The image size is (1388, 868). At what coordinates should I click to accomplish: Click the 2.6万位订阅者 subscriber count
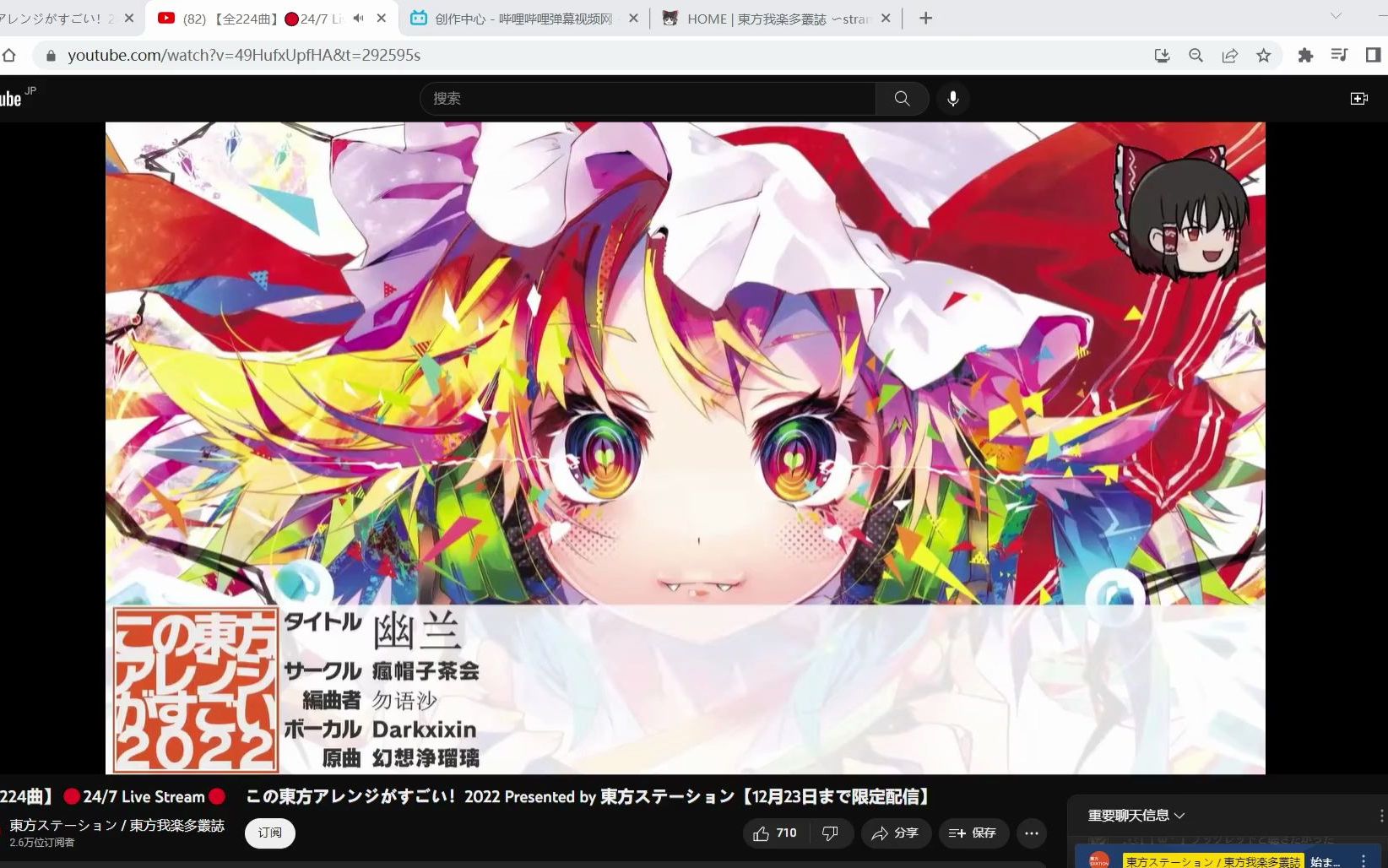point(42,843)
